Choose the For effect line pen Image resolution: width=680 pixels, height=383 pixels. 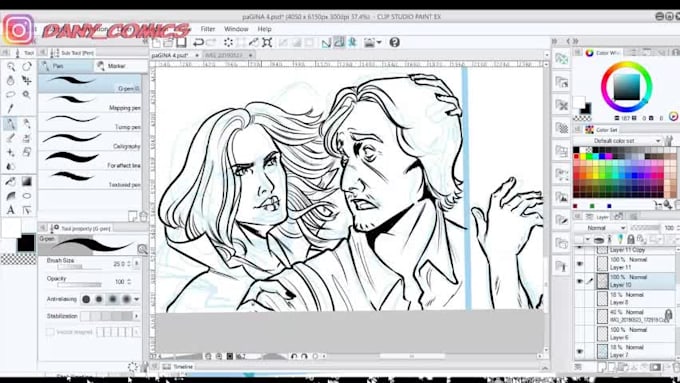pyautogui.click(x=90, y=160)
